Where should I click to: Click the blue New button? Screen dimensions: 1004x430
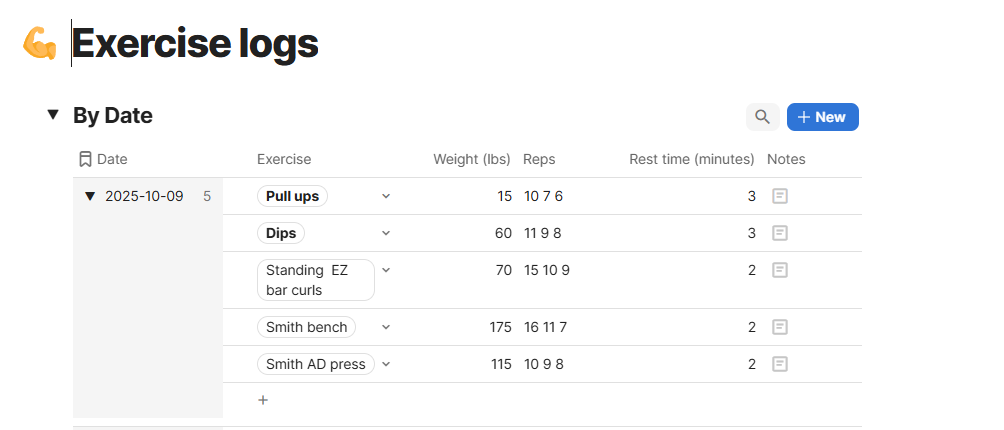[822, 117]
